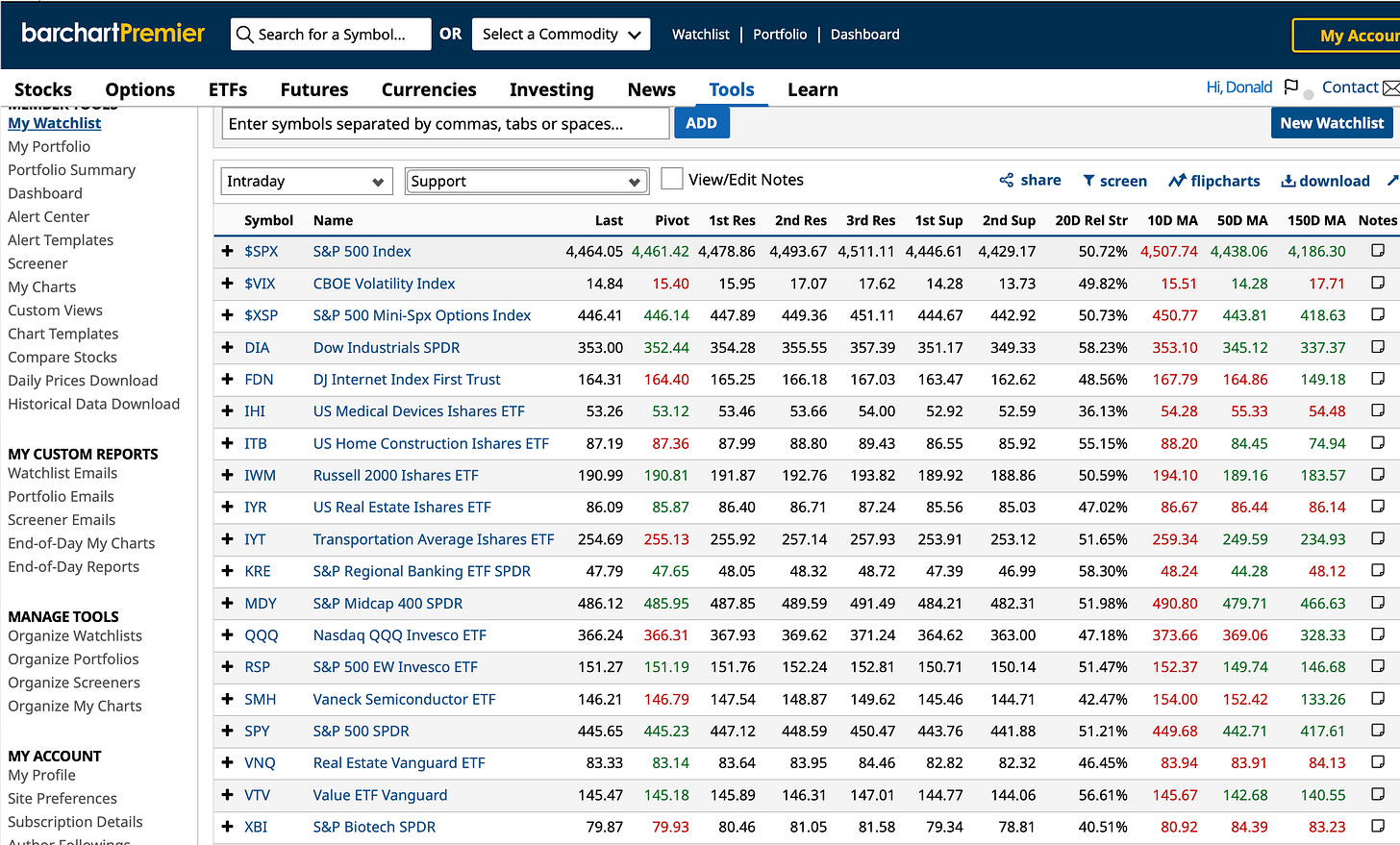Viewport: 1400px width, 845px height.
Task: Open the Intraday view dropdown
Action: 307,181
